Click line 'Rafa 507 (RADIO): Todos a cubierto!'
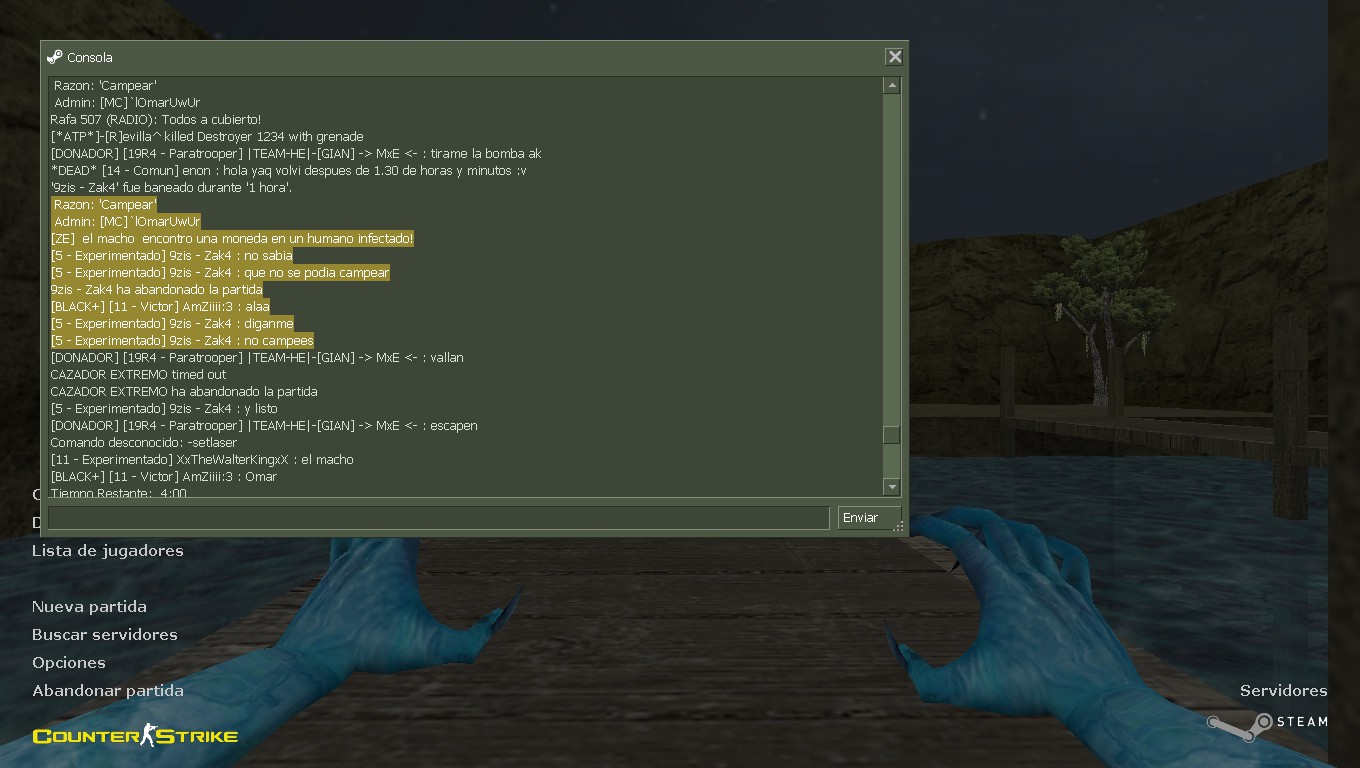This screenshot has width=1360, height=768. point(156,120)
